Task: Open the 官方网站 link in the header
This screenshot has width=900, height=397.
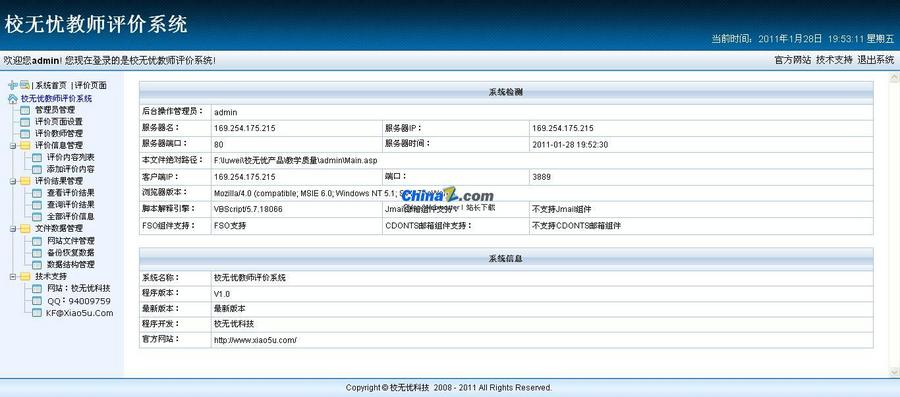Action: (x=793, y=60)
